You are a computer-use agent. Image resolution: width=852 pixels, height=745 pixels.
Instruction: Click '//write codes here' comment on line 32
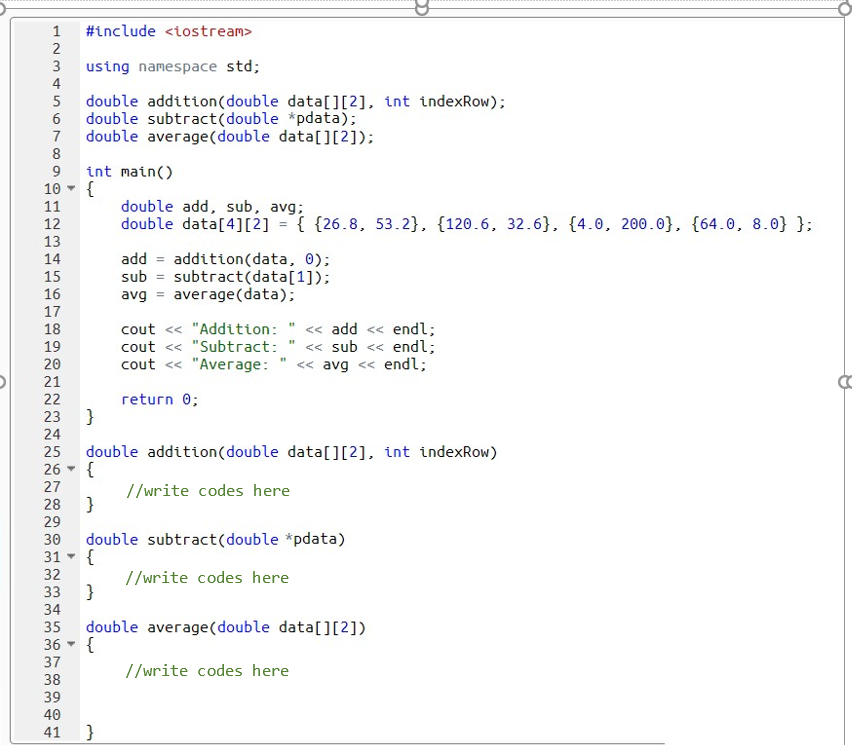tap(207, 578)
